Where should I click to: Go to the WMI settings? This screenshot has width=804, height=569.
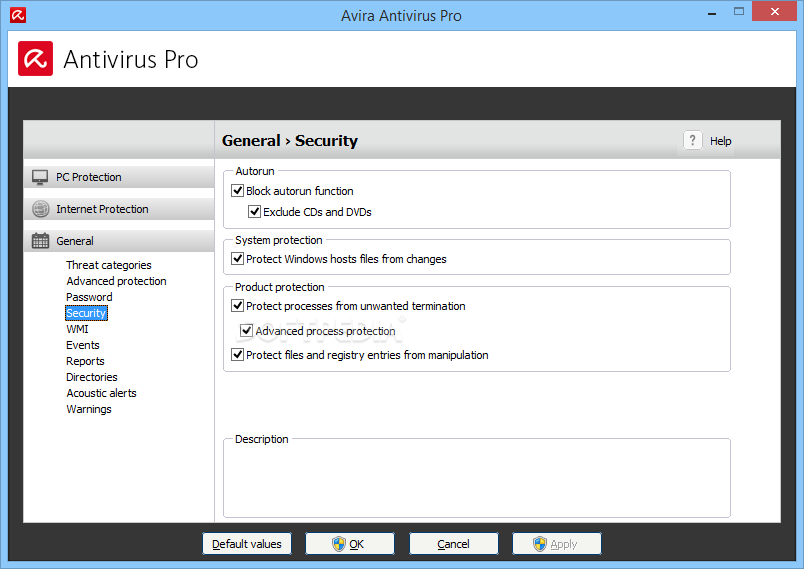[x=77, y=329]
